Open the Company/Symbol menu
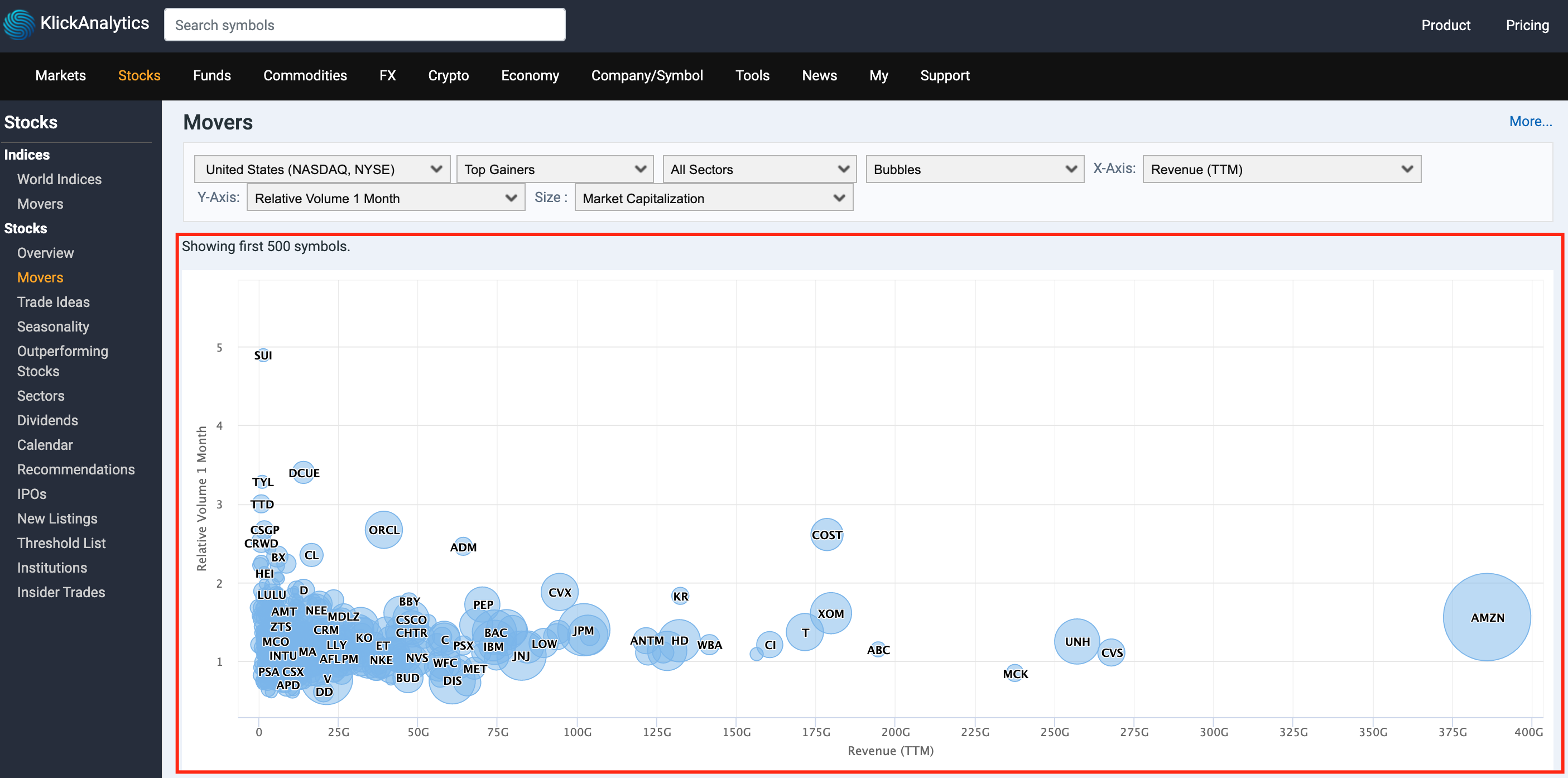This screenshot has height=778, width=1568. pos(646,75)
